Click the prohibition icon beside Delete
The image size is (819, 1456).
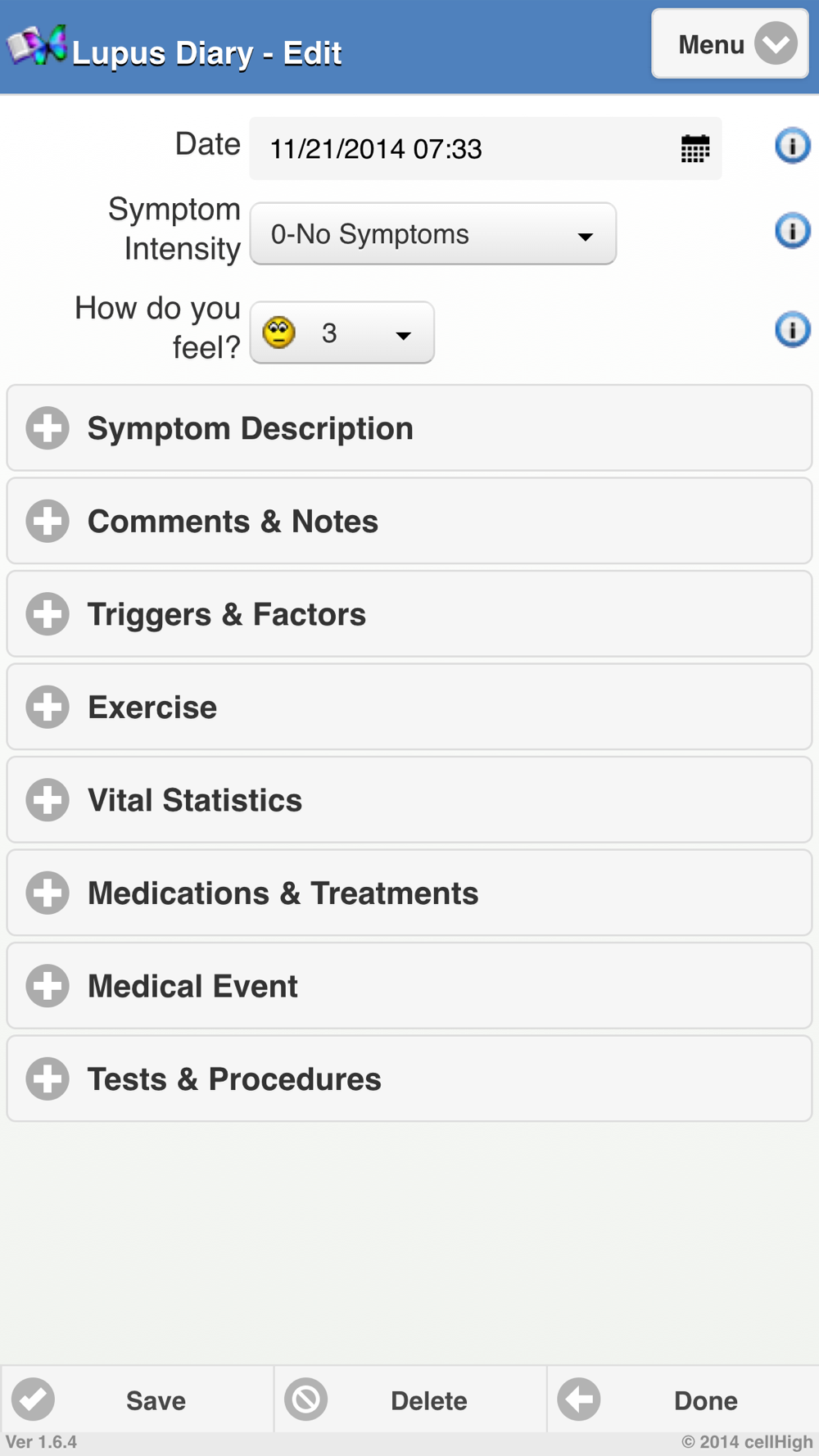tap(306, 1399)
